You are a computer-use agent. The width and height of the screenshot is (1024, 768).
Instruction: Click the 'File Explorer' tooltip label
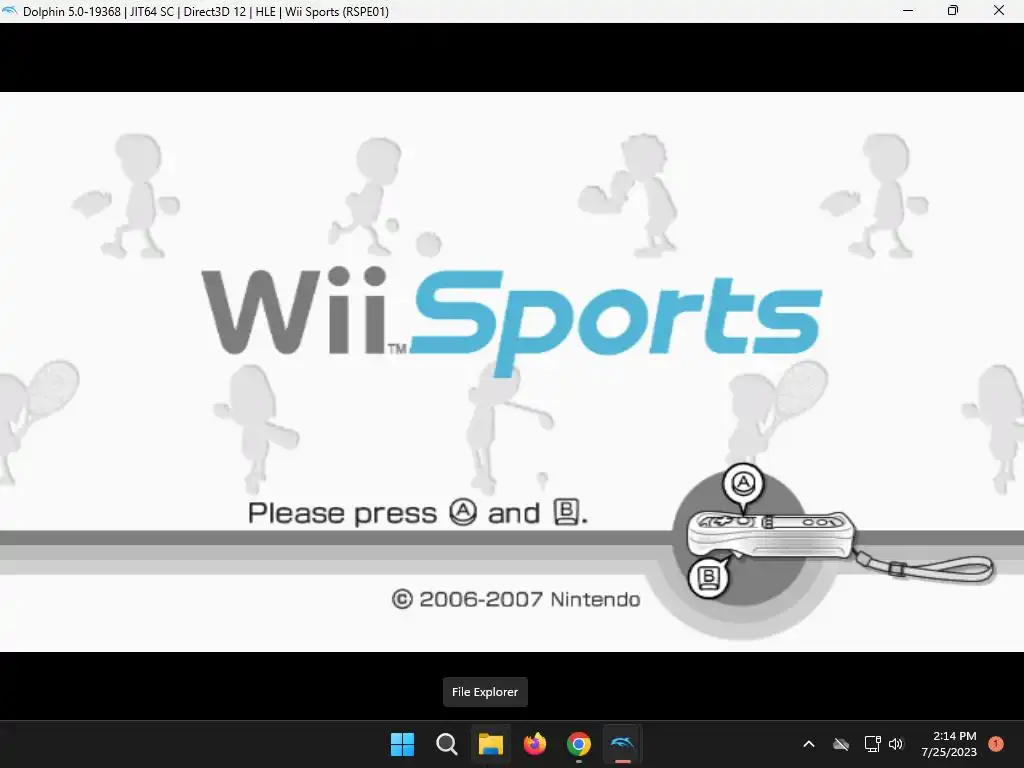[x=485, y=692]
